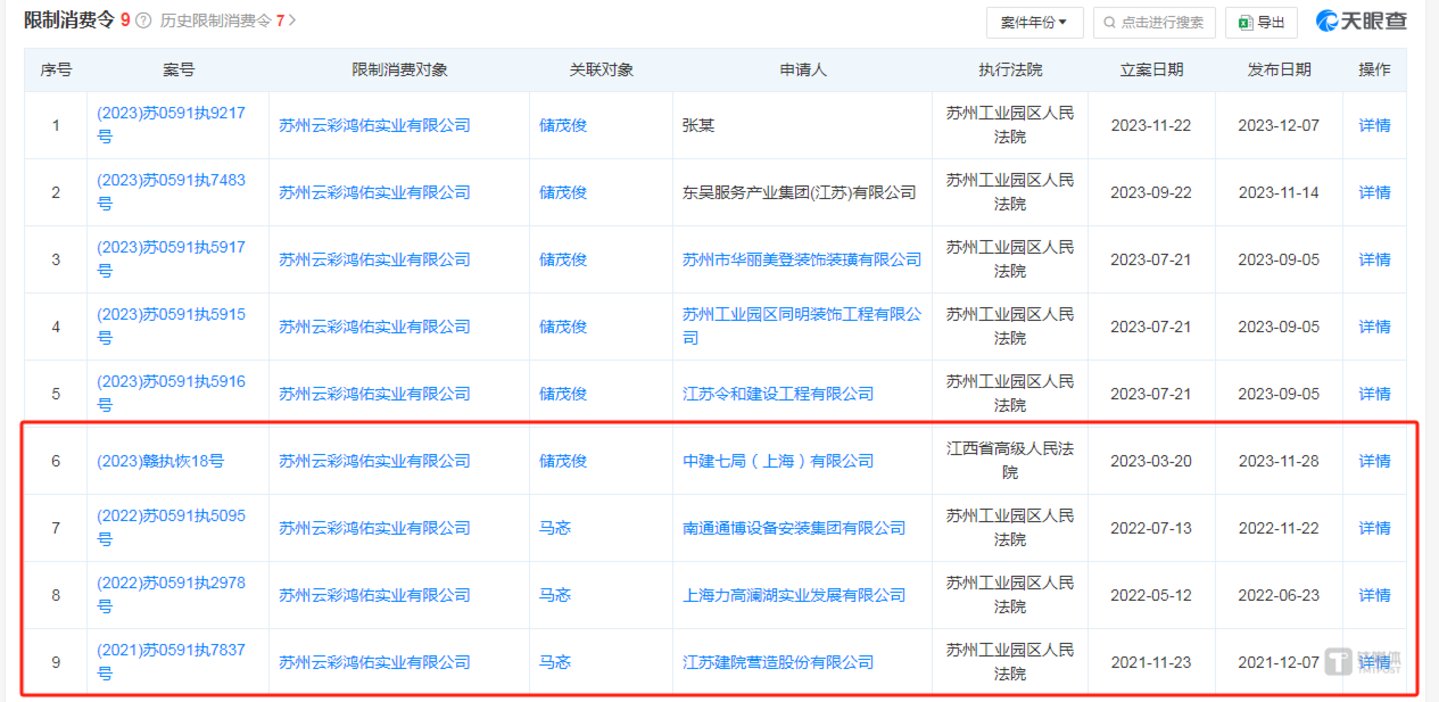The height and width of the screenshot is (702, 1439).
Task: Select the 限制消费令 section title
Action: [x=70, y=21]
